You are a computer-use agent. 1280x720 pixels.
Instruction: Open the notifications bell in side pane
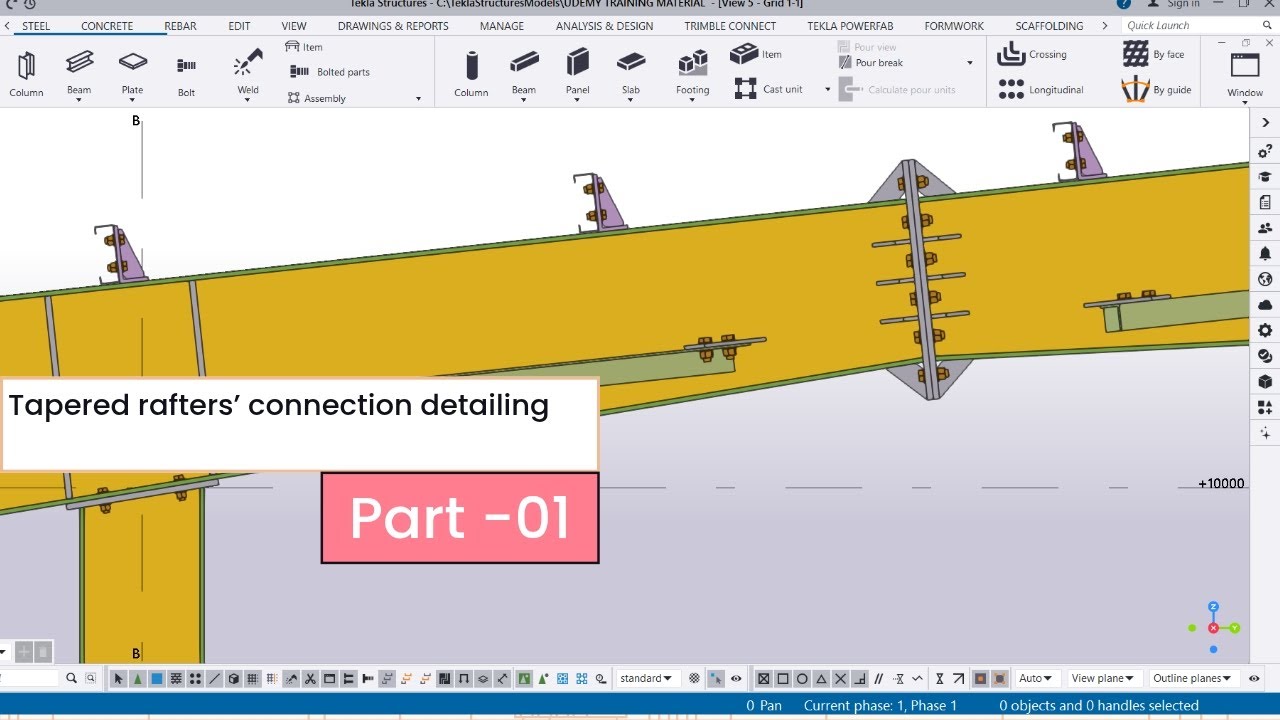click(1265, 253)
